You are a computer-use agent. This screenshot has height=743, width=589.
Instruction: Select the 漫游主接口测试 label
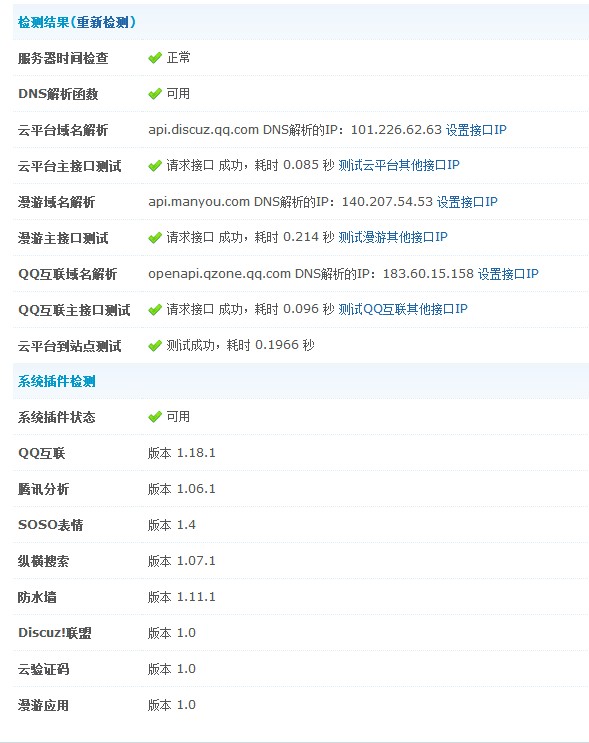[63, 238]
